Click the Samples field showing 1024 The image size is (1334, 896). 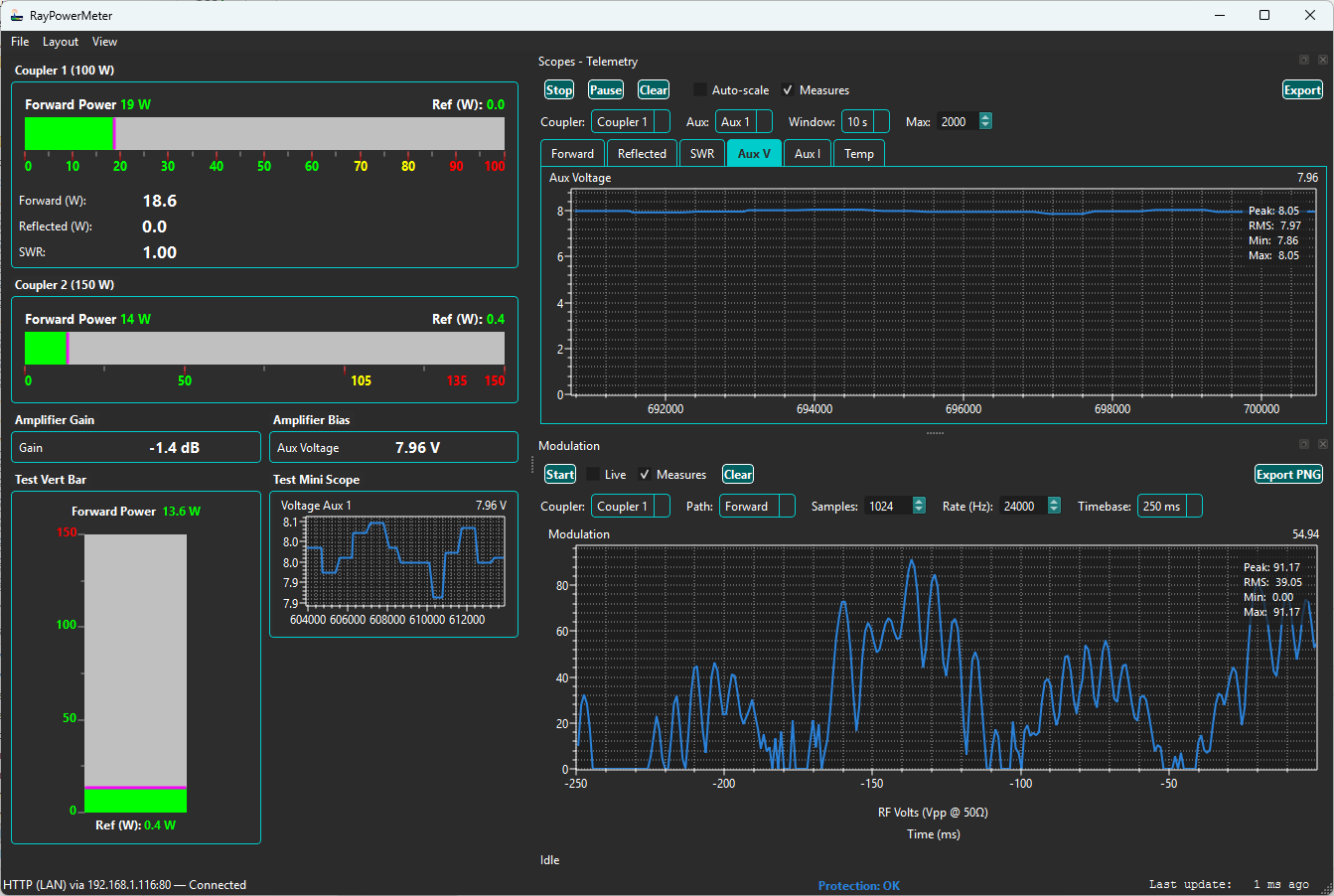point(889,507)
